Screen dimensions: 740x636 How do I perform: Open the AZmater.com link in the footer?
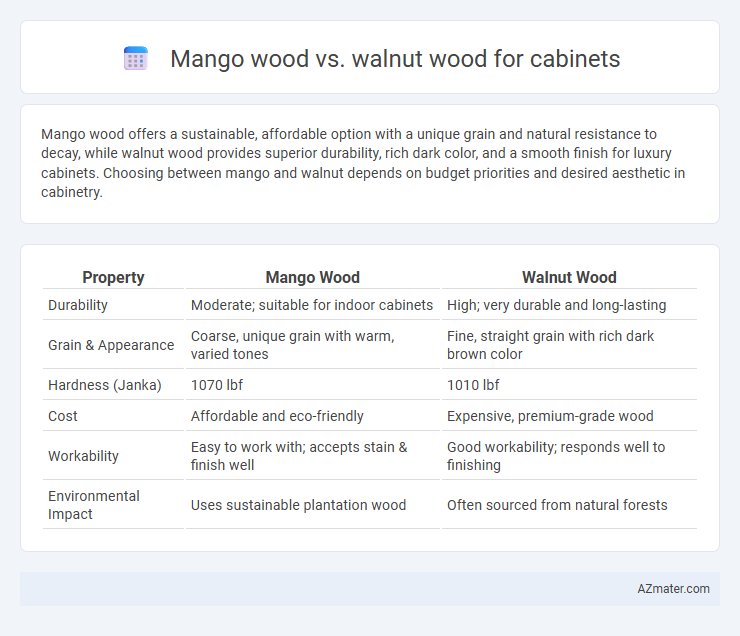[x=673, y=589]
